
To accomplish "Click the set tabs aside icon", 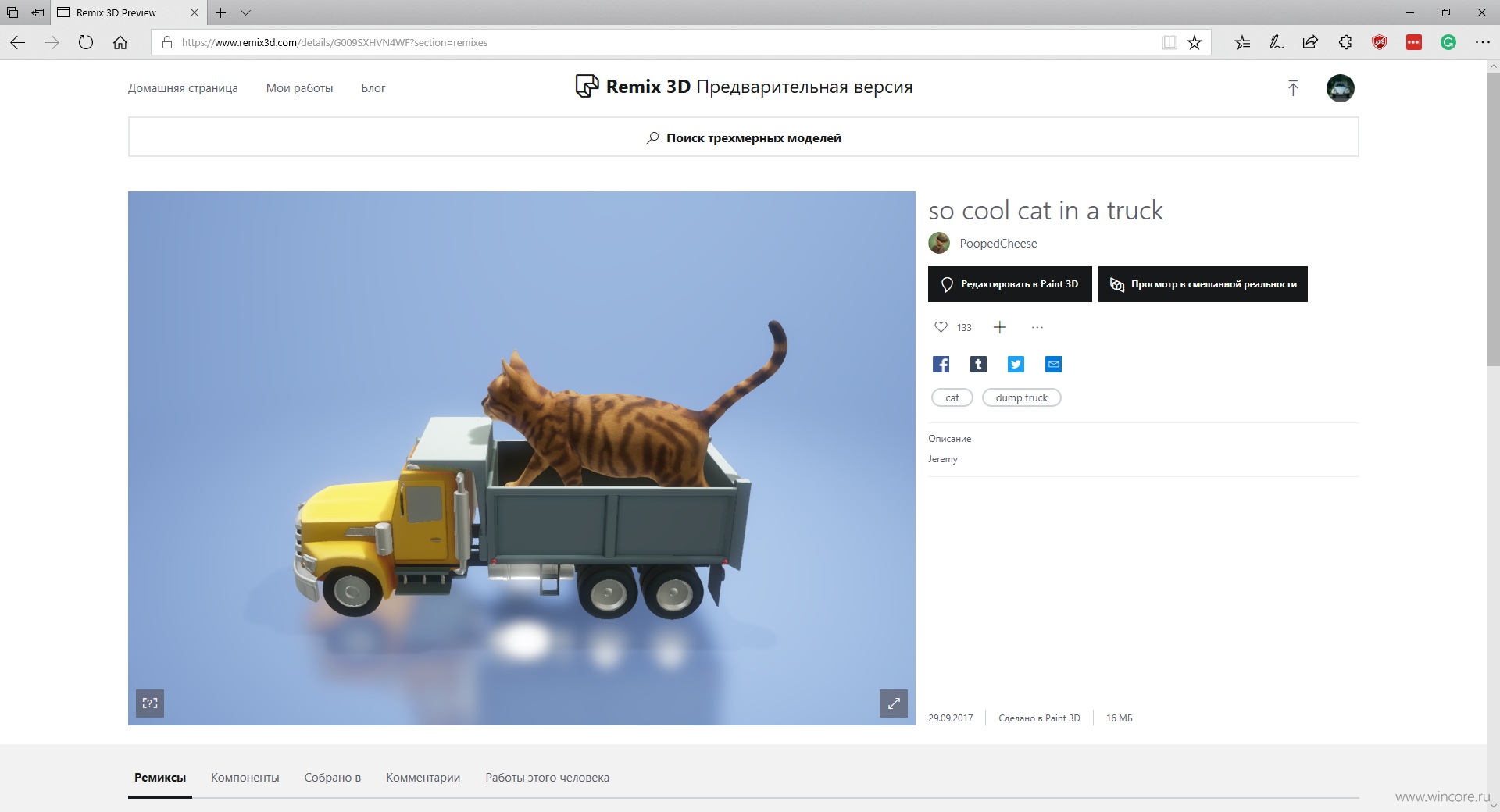I will pyautogui.click(x=37, y=12).
